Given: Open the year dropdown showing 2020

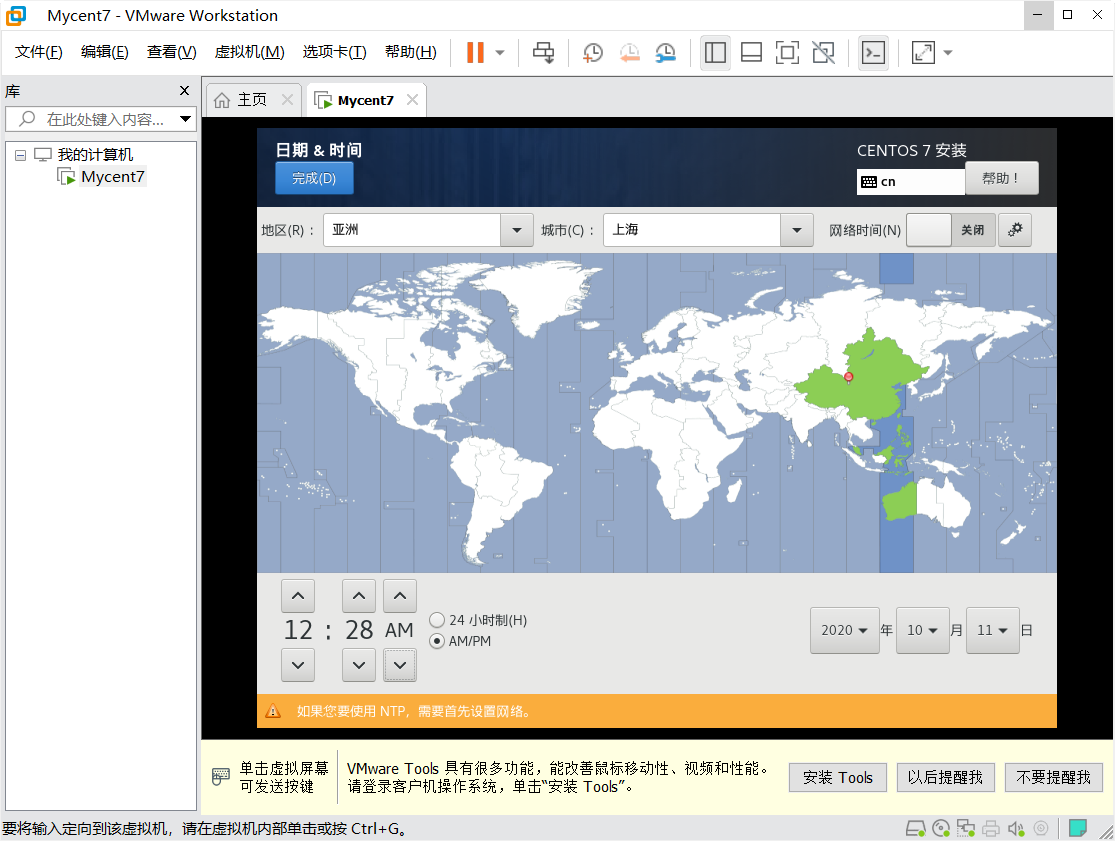Looking at the screenshot, I should coord(844,630).
